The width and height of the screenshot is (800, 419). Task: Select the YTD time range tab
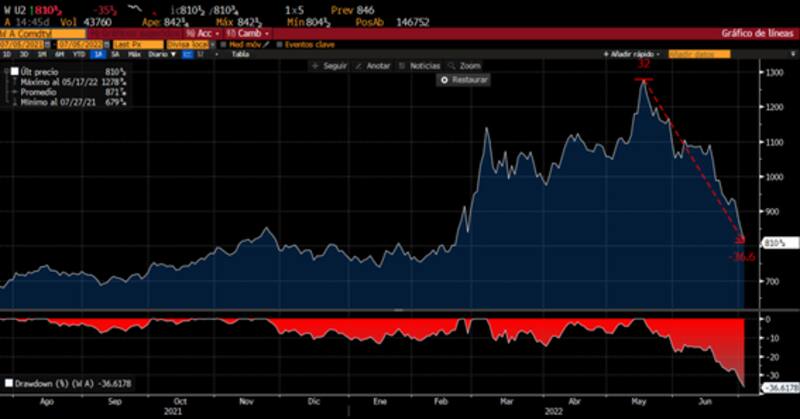click(79, 54)
